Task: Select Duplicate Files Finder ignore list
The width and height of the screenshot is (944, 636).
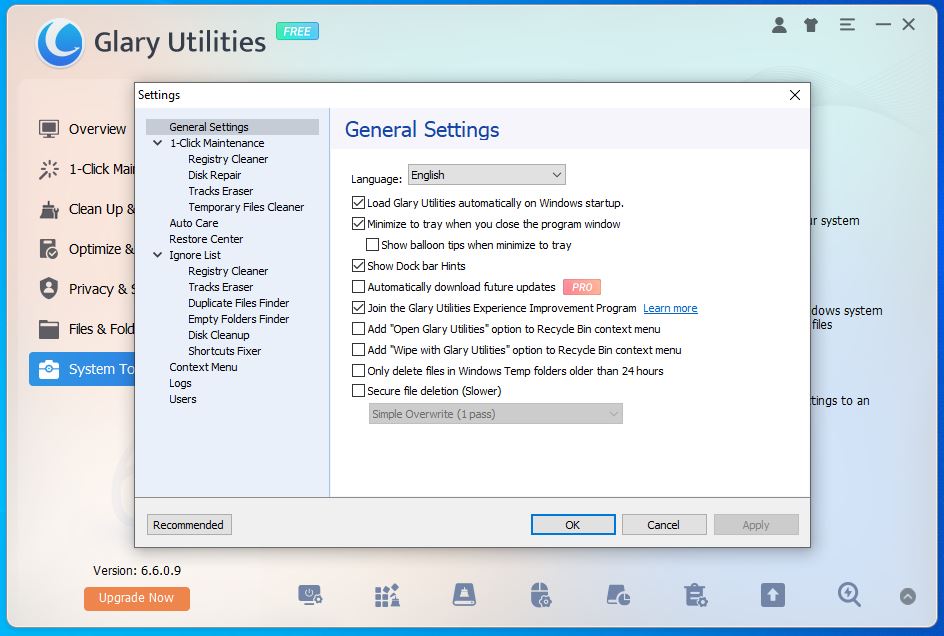Action: (x=238, y=303)
